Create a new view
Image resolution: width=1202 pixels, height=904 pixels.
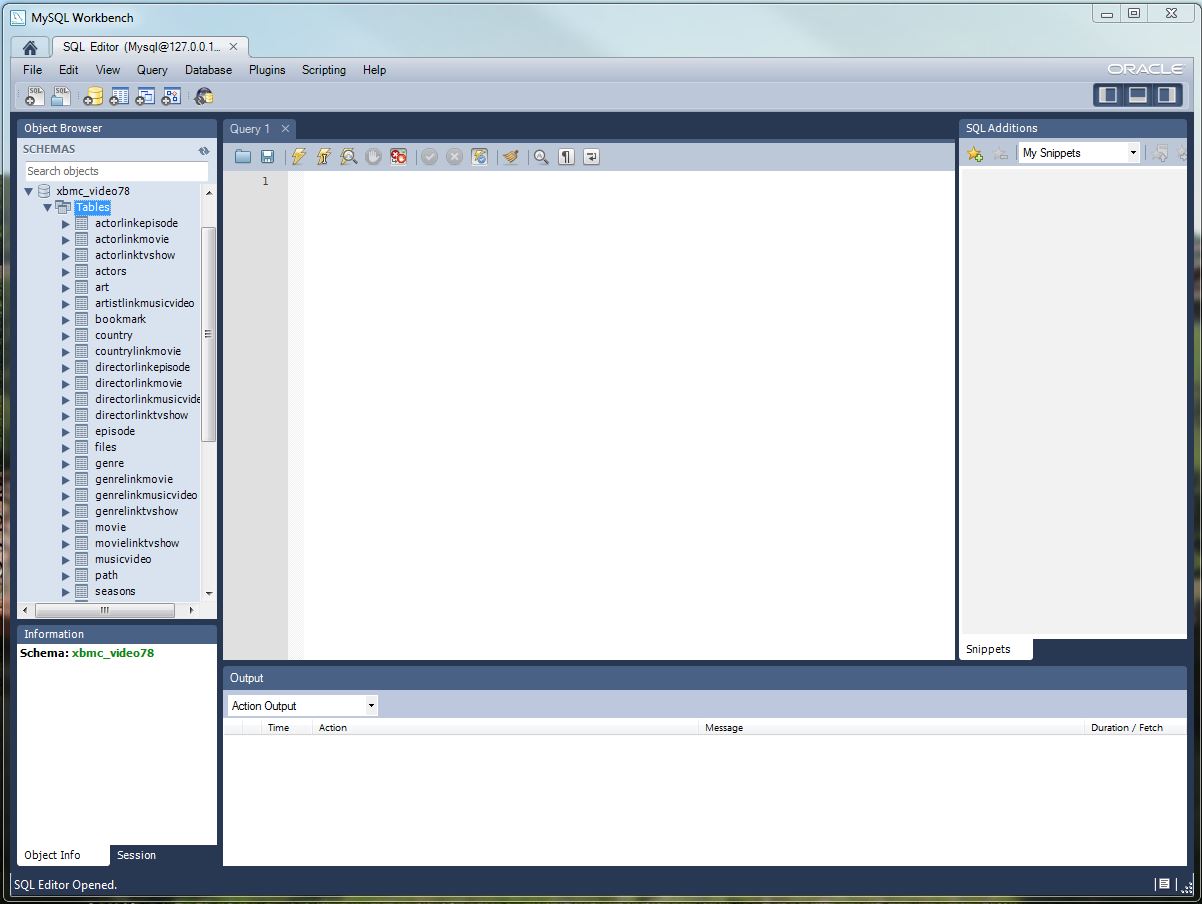(145, 96)
